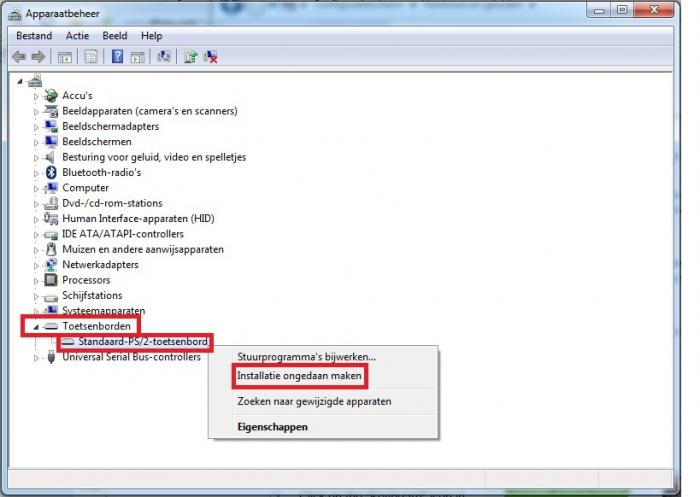The height and width of the screenshot is (497, 700).
Task: Collapse the root computer node
Action: [20, 81]
